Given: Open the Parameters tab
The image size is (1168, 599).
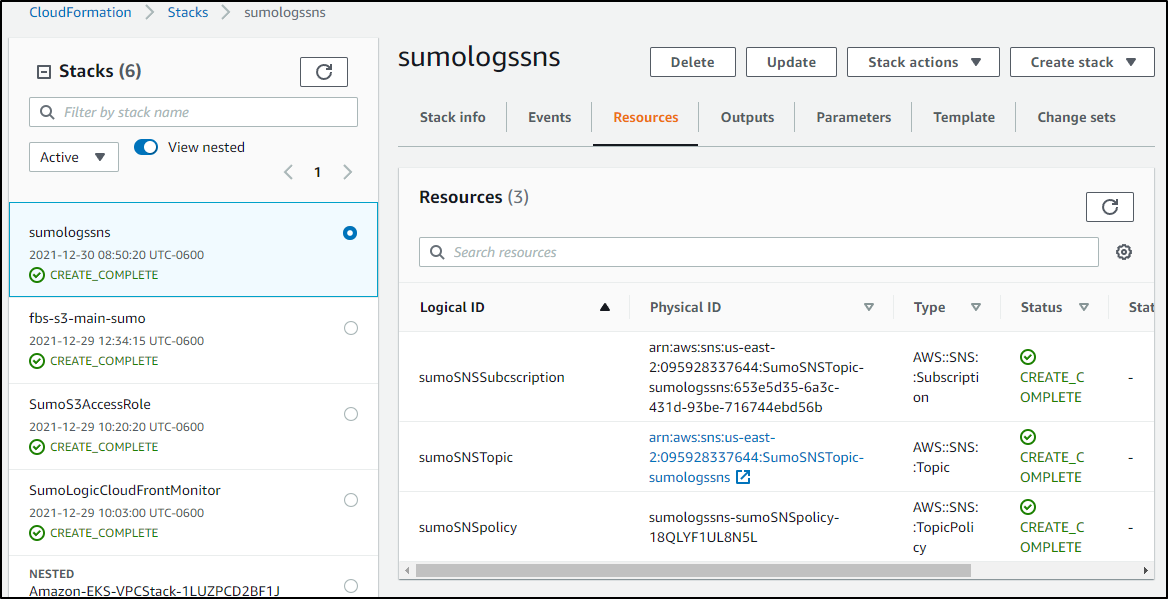Looking at the screenshot, I should (x=854, y=117).
